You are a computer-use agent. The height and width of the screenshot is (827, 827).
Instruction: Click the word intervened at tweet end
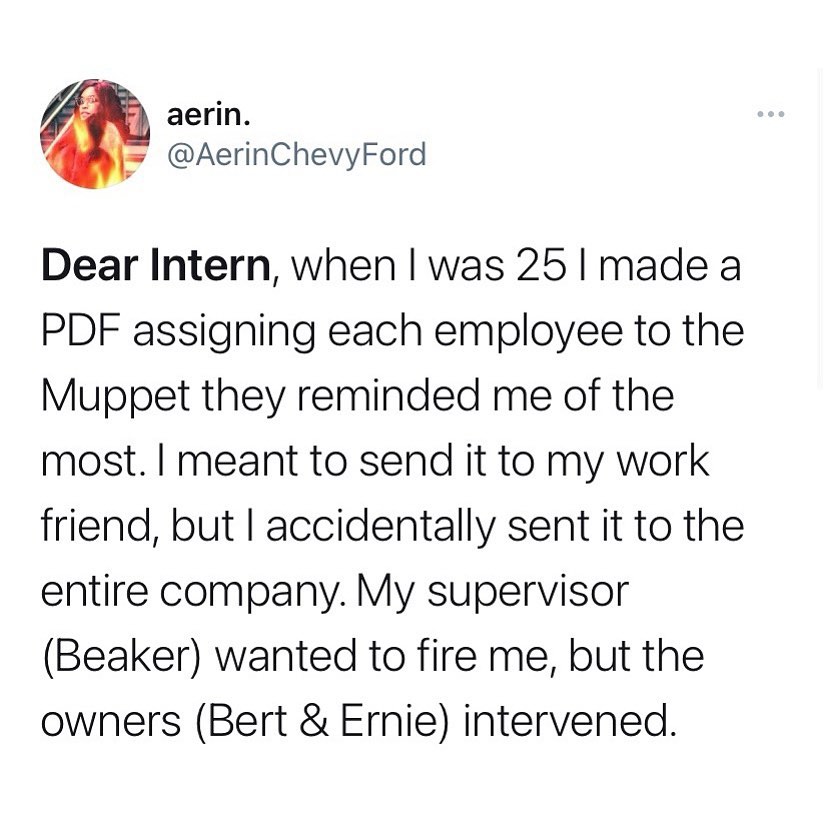[x=570, y=721]
